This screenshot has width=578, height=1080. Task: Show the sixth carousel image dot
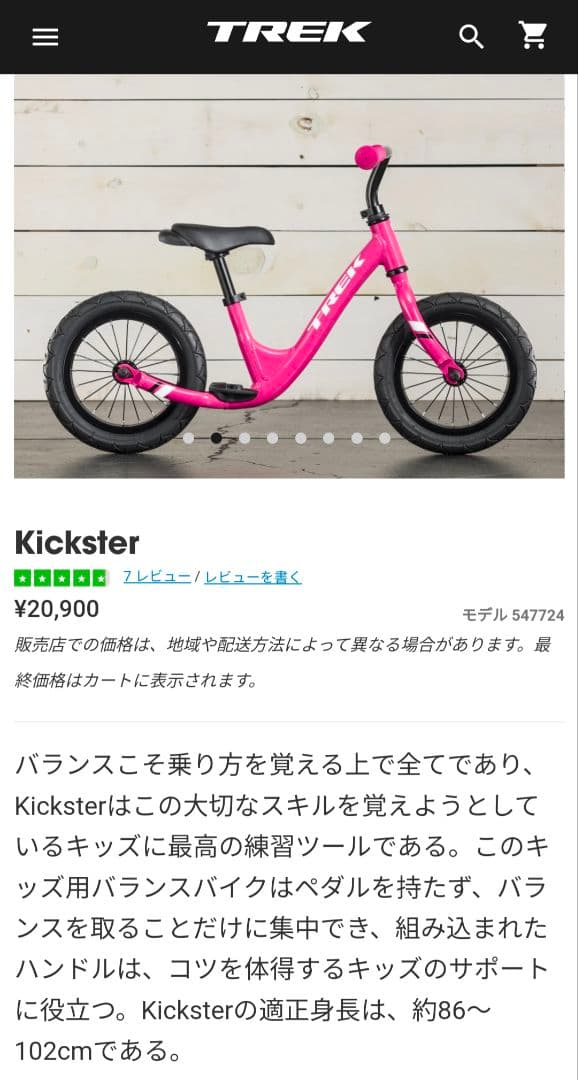coord(329,438)
